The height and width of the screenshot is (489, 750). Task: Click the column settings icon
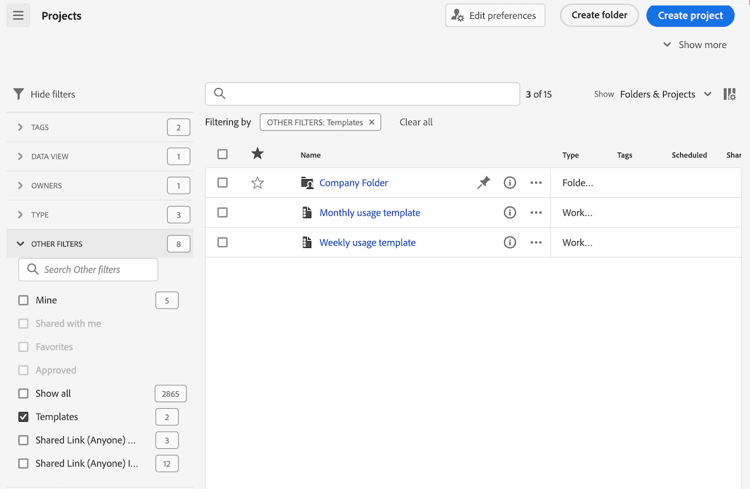click(730, 94)
